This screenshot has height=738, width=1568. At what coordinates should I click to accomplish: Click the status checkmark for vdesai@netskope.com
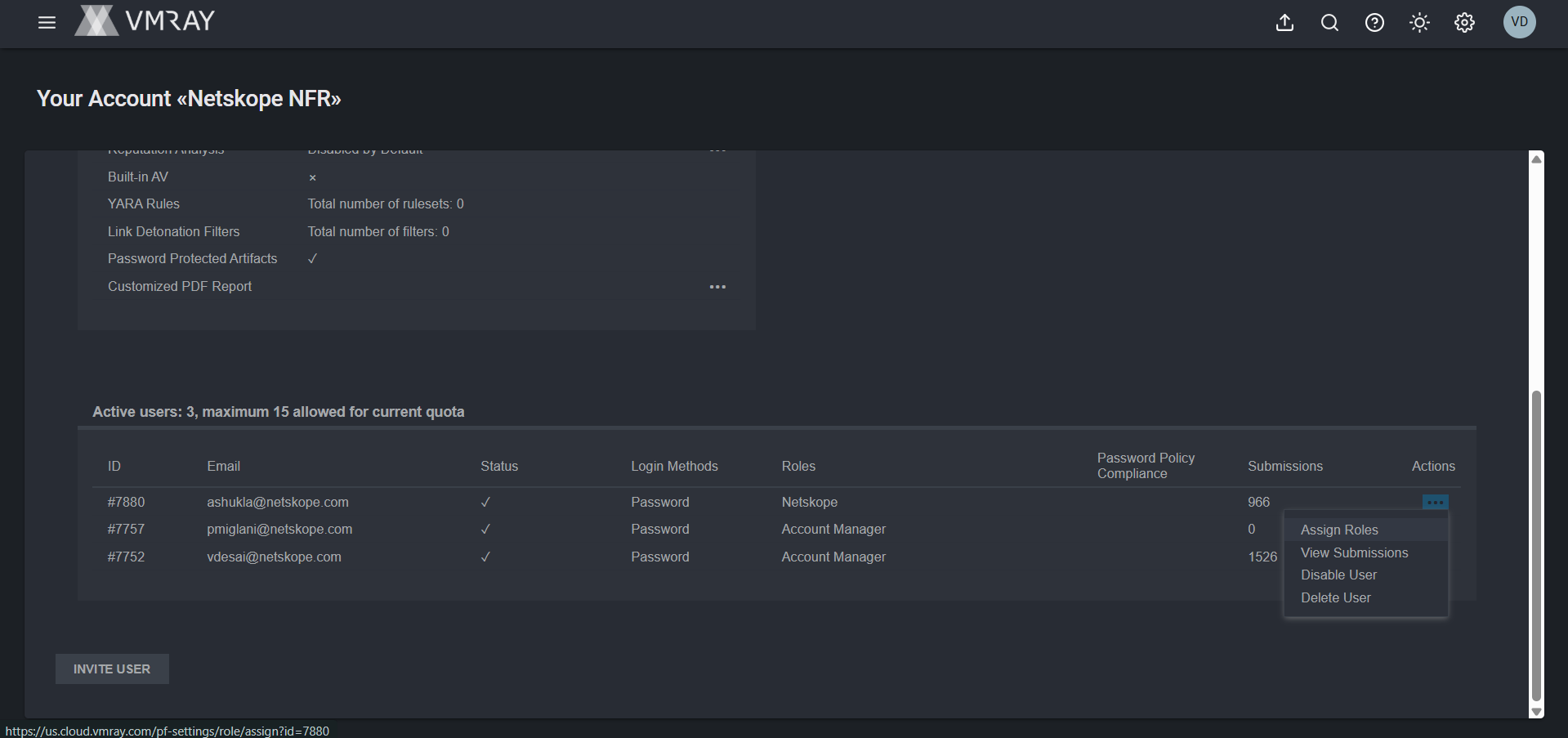[x=485, y=557]
